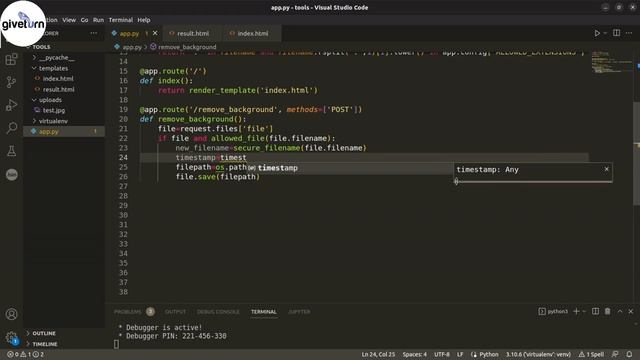
Task: Open the Testing flask view
Action: [11, 151]
